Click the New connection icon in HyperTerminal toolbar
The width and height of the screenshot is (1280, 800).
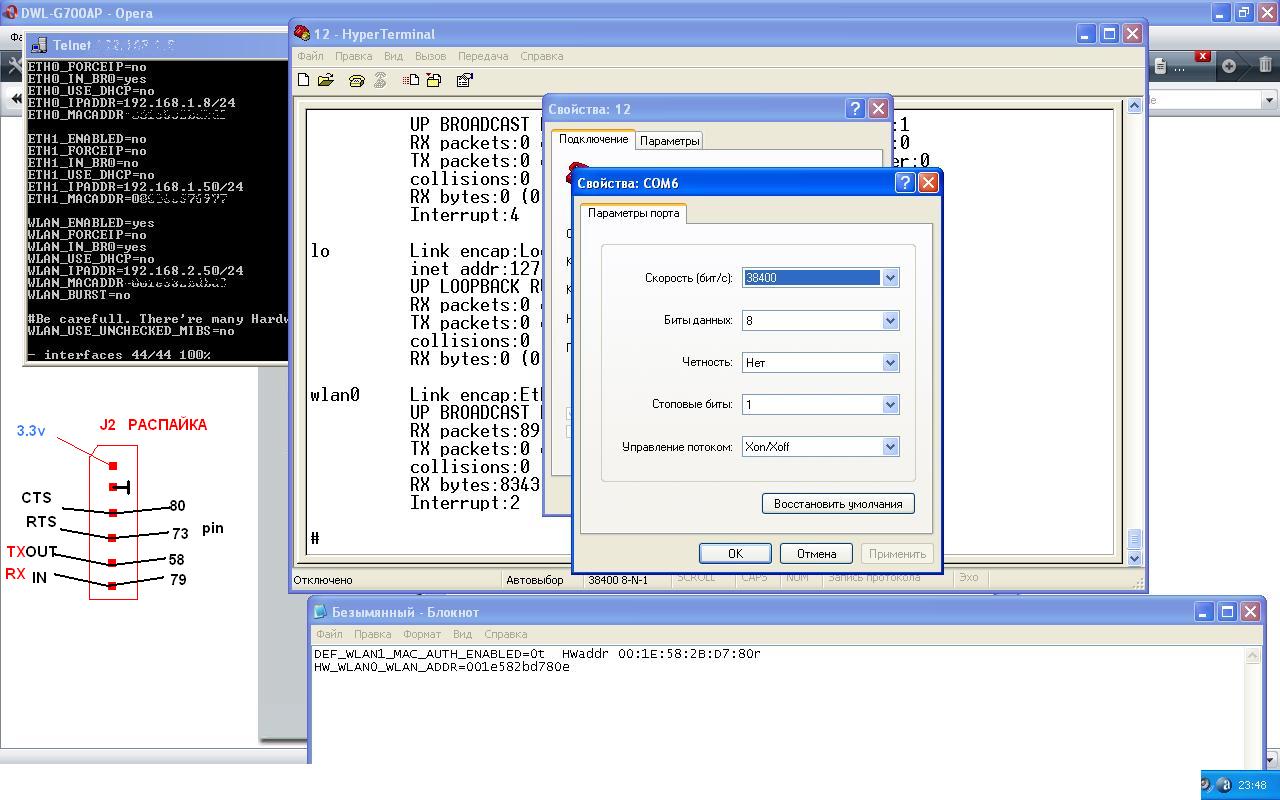click(304, 80)
